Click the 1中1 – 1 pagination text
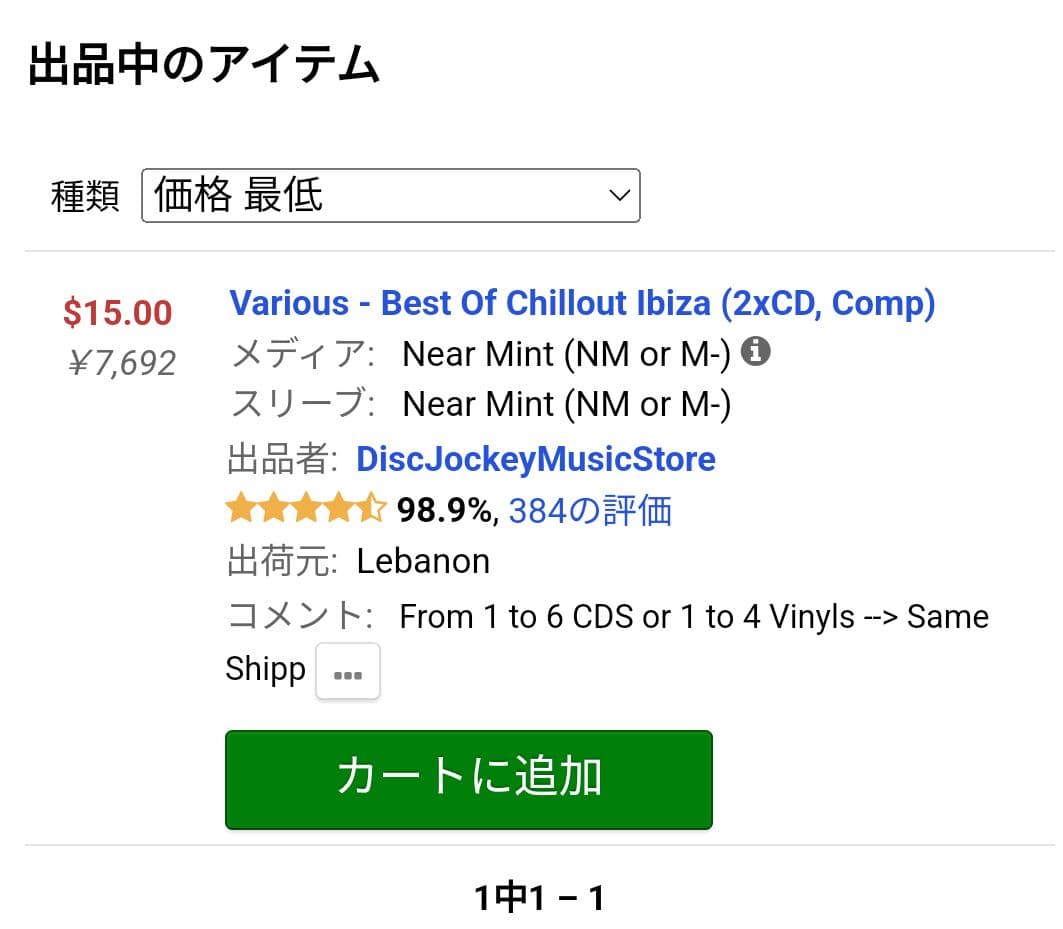 pos(538,897)
